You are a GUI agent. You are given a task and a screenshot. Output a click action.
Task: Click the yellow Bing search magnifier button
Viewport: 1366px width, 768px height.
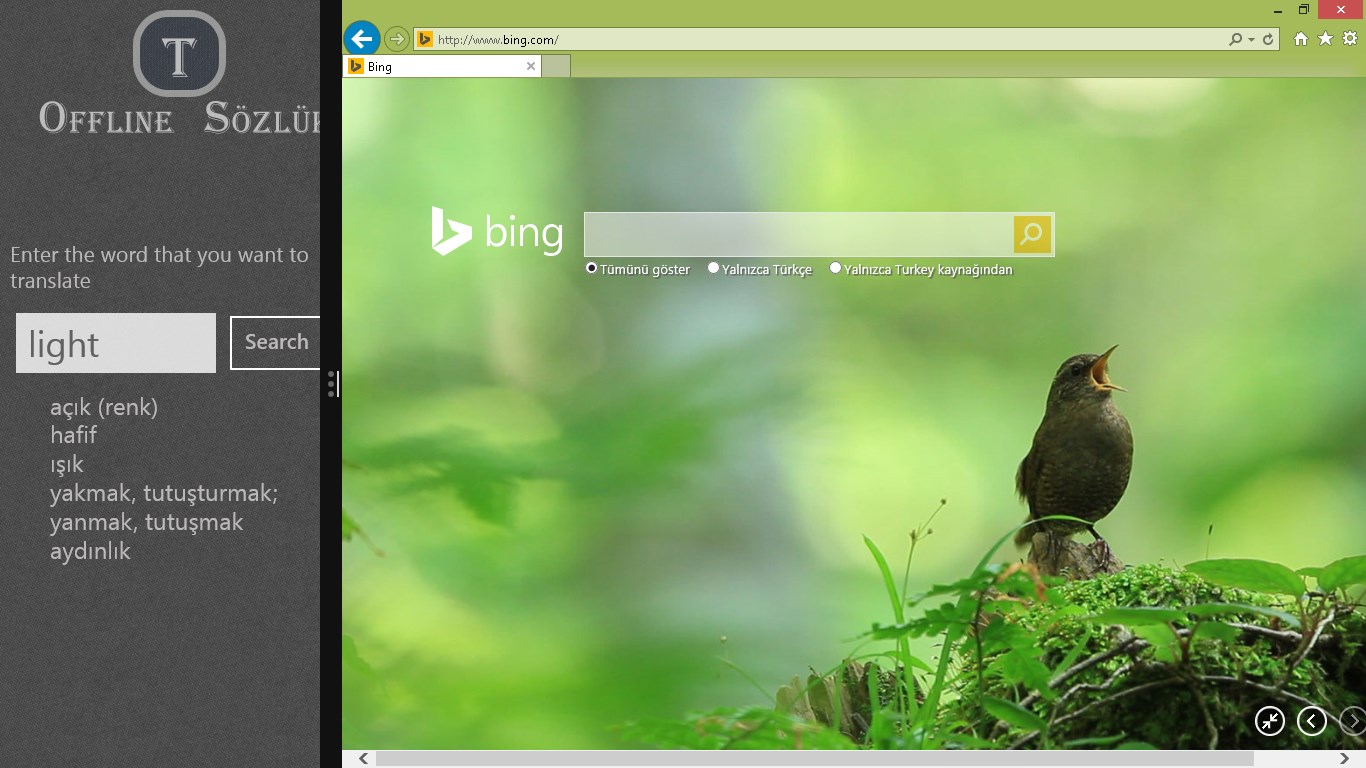click(x=1032, y=234)
